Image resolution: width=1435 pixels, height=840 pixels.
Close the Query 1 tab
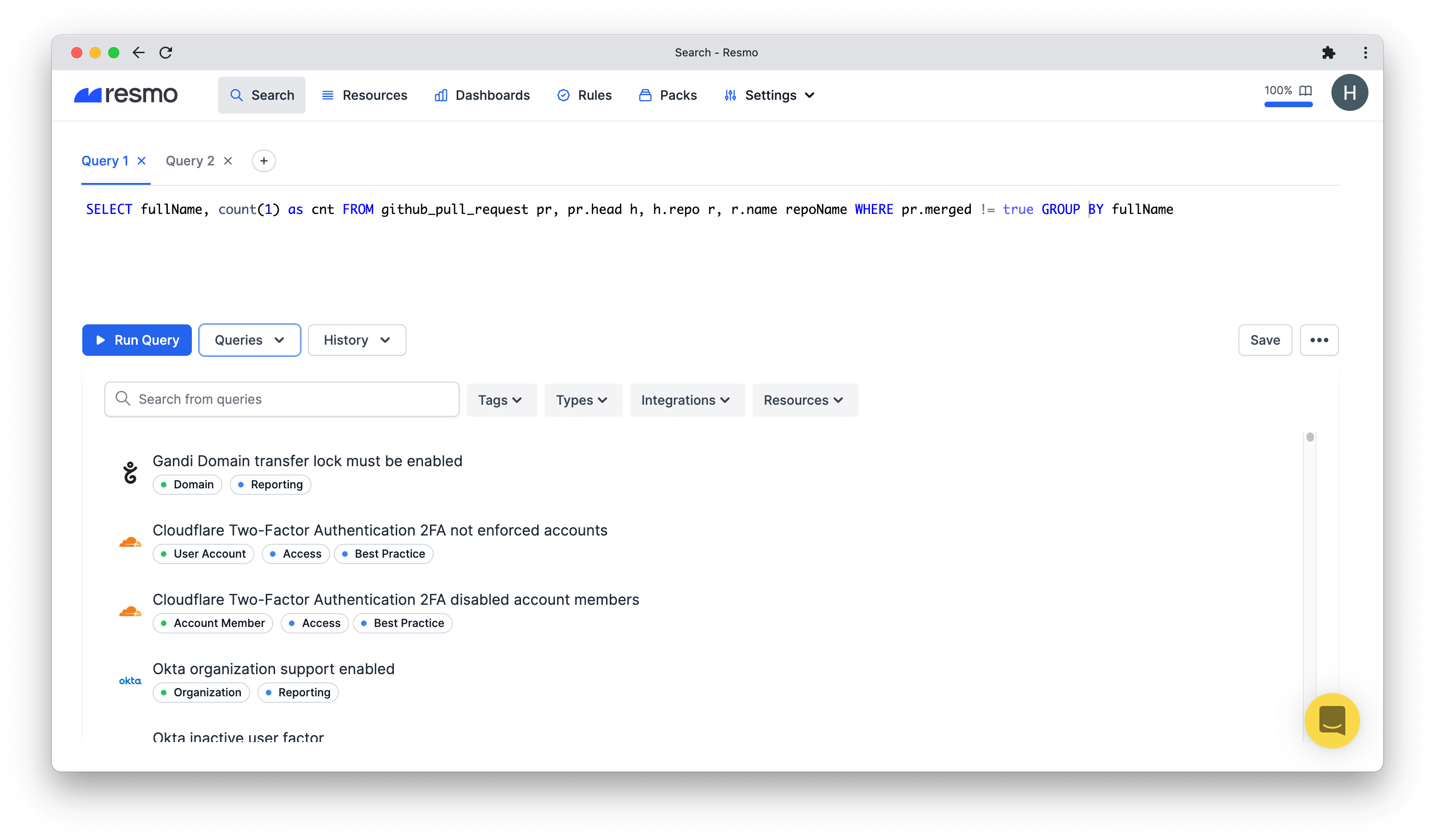(x=142, y=161)
